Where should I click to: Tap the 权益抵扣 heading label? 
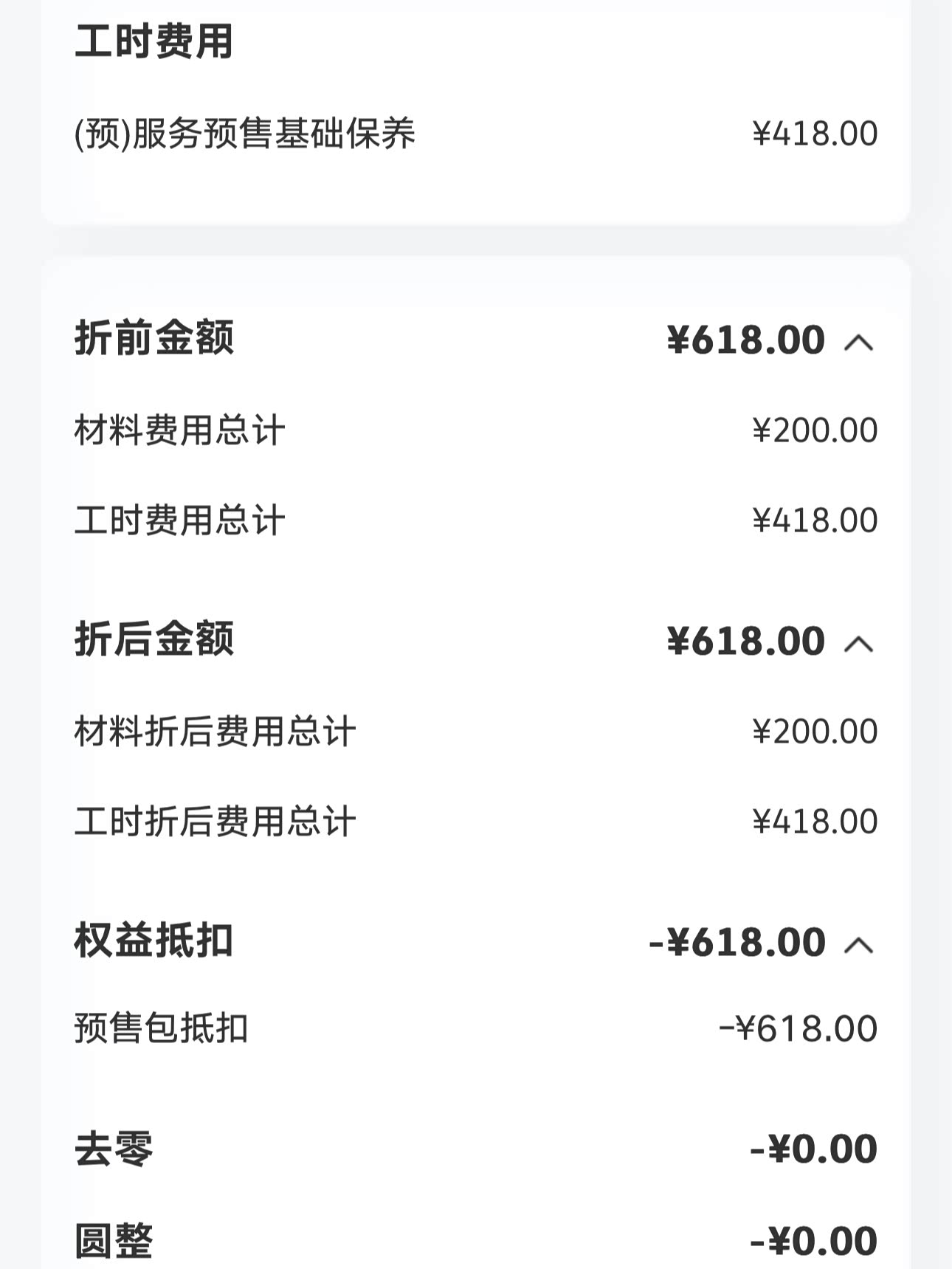click(154, 940)
